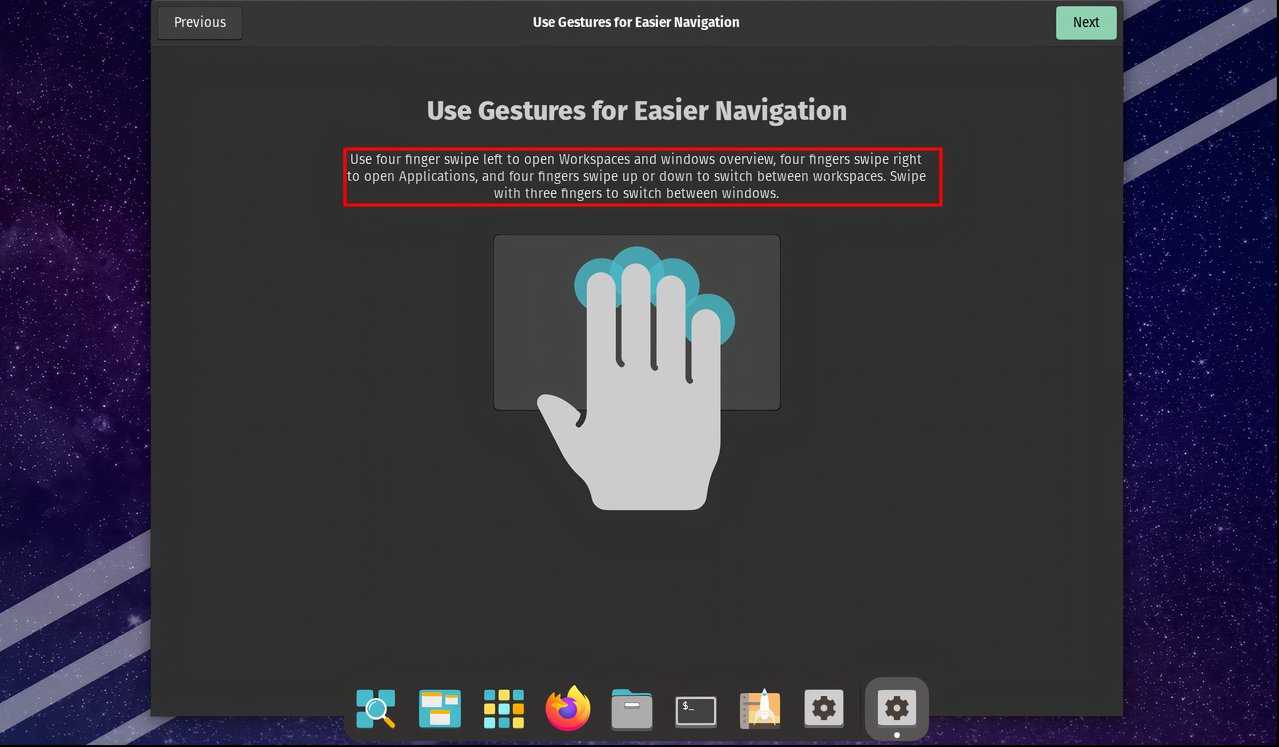Click the touchpad illustration
The width and height of the screenshot is (1279, 747).
636,322
